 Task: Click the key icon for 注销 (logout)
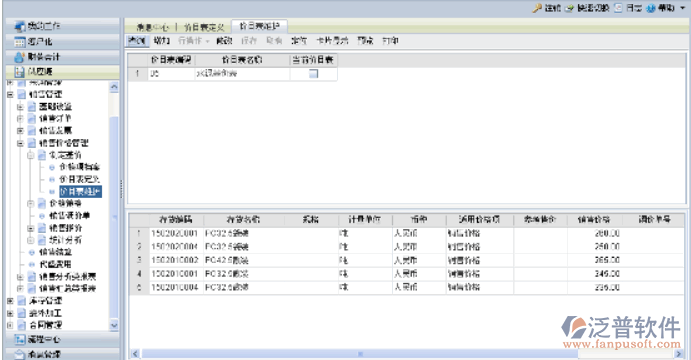[x=537, y=8]
